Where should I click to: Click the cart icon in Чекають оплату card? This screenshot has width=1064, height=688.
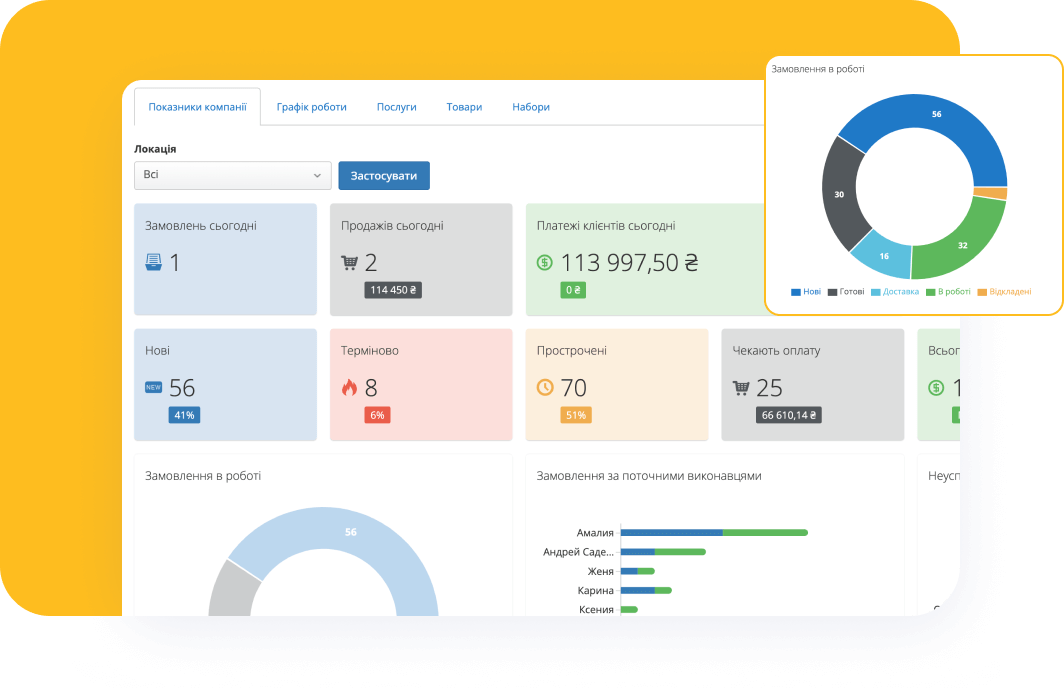click(x=741, y=388)
